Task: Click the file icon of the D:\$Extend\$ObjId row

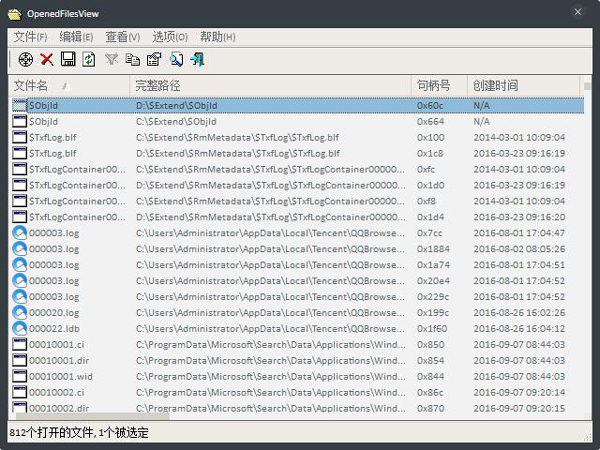Action: click(20, 105)
